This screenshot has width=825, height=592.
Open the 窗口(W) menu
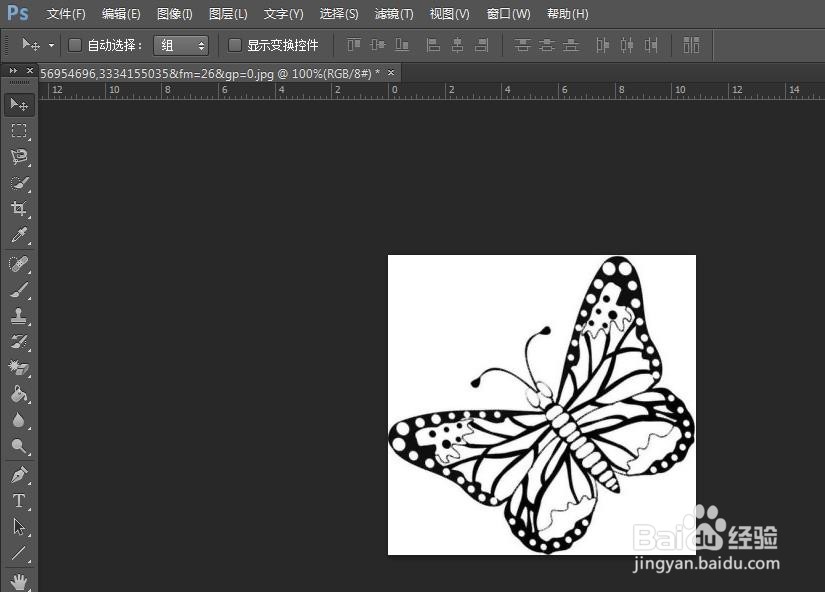508,14
